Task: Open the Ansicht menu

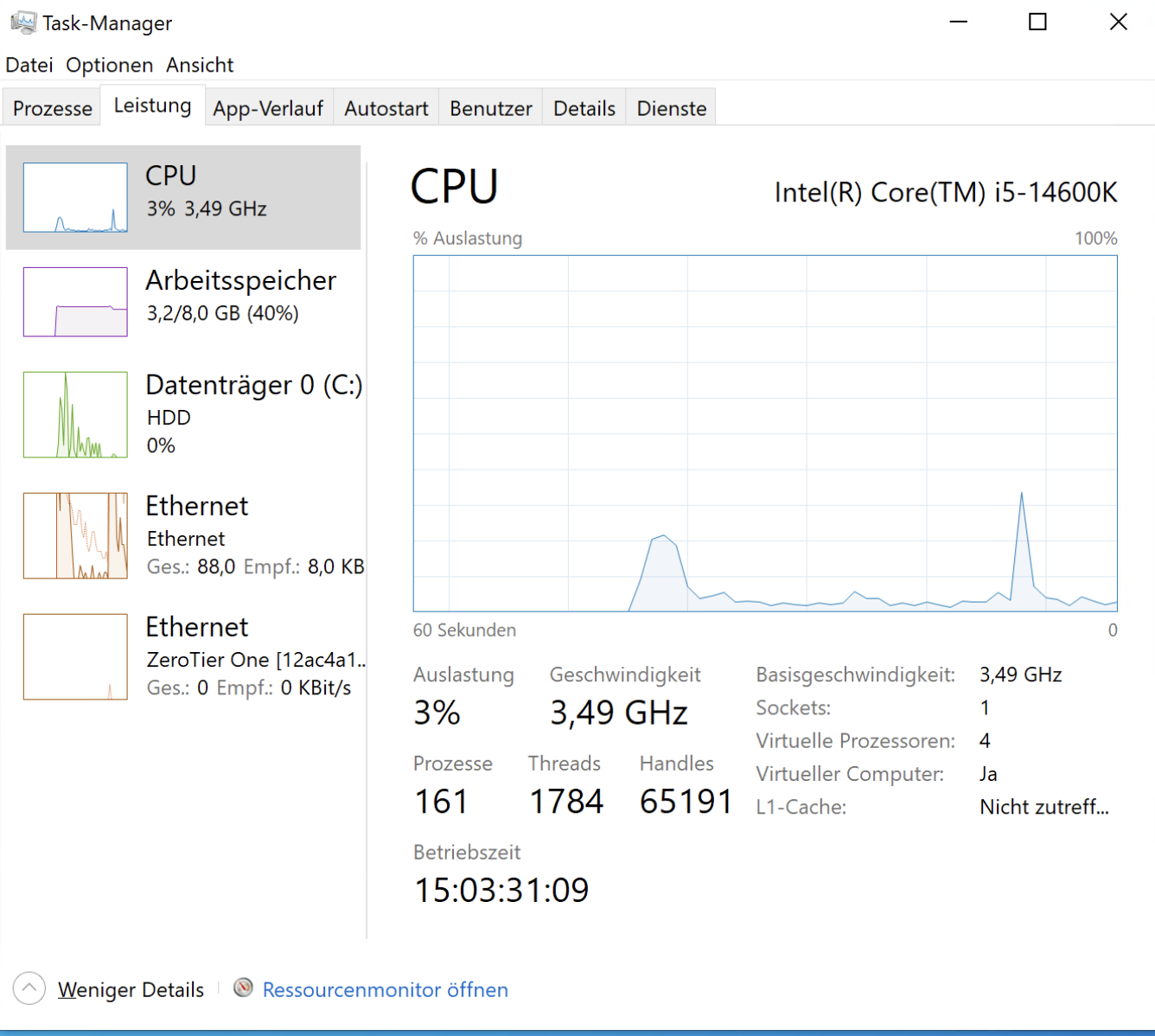Action: click(200, 65)
